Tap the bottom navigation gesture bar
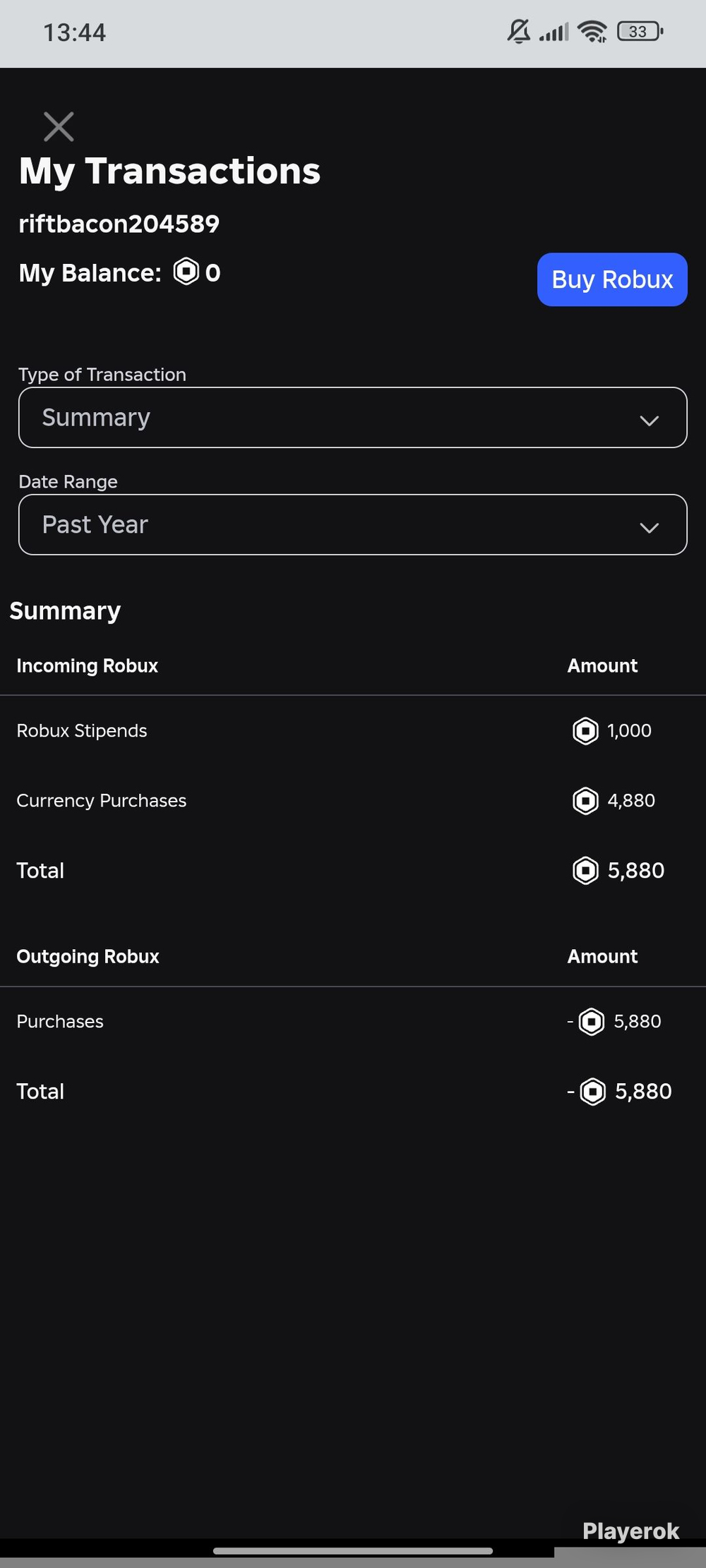The width and height of the screenshot is (706, 1568). [x=353, y=1551]
